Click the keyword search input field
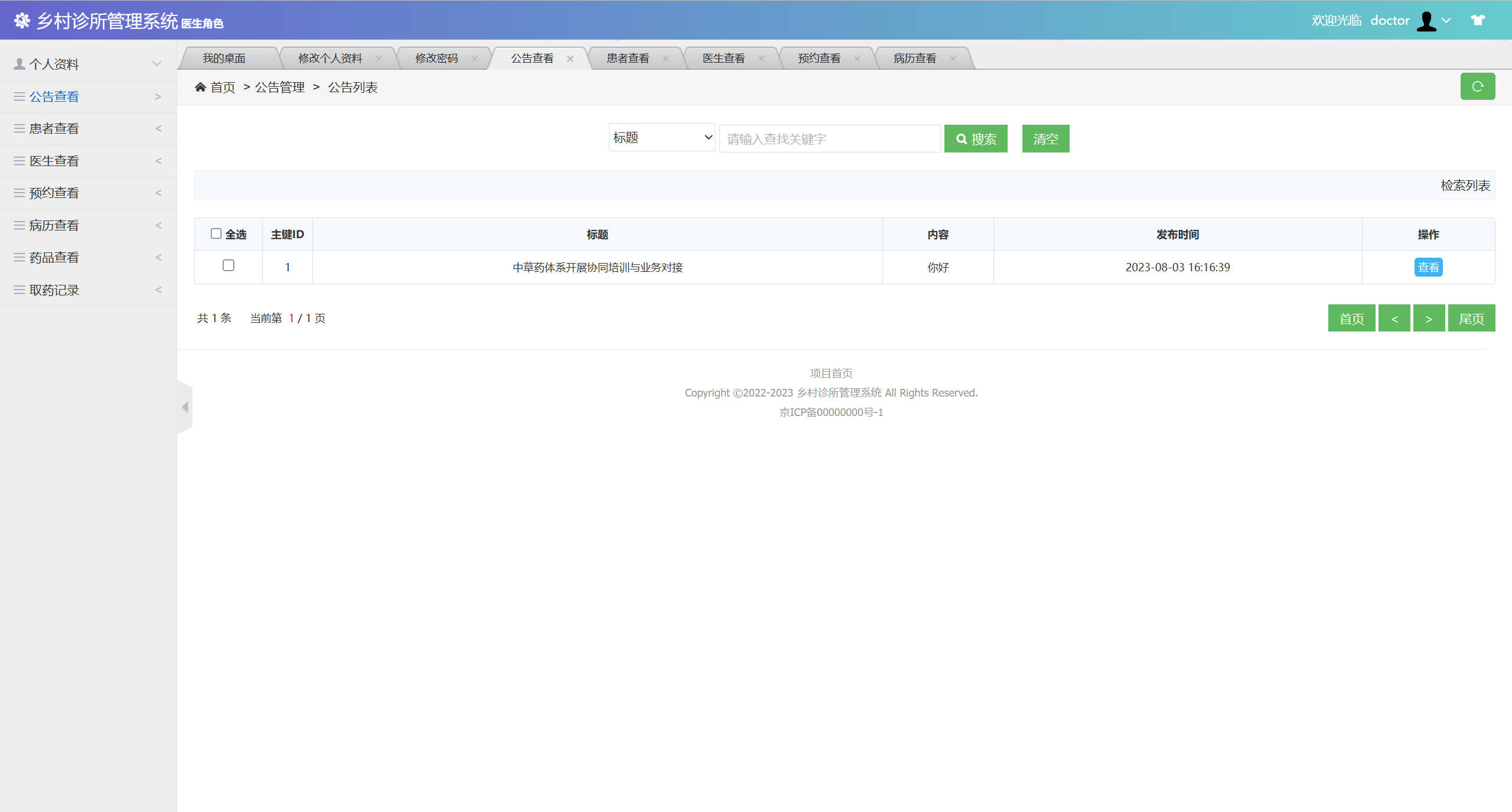 pos(829,138)
